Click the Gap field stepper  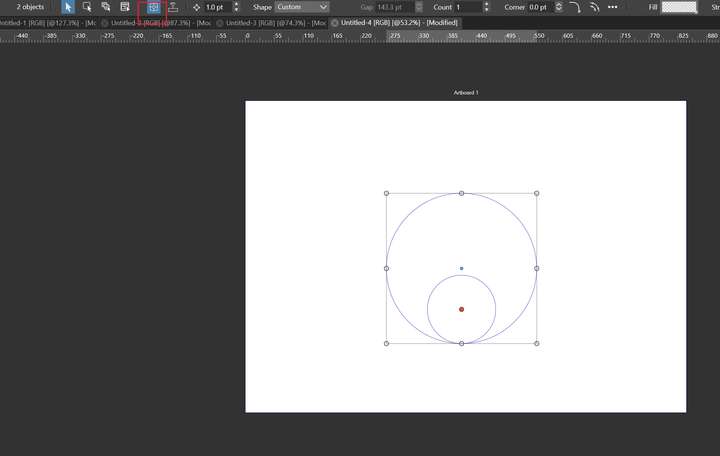419,7
